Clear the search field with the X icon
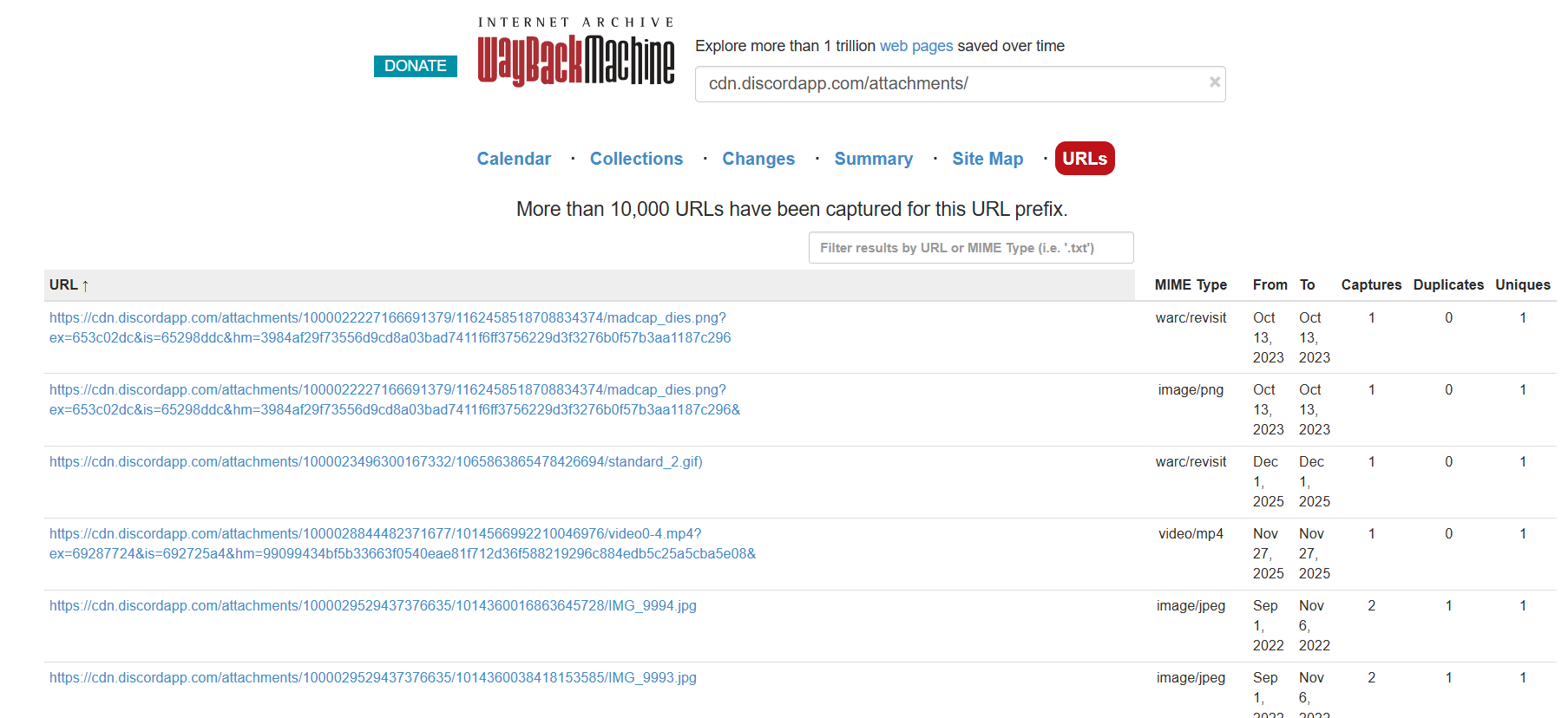The width and height of the screenshot is (1568, 718). pos(1215,82)
